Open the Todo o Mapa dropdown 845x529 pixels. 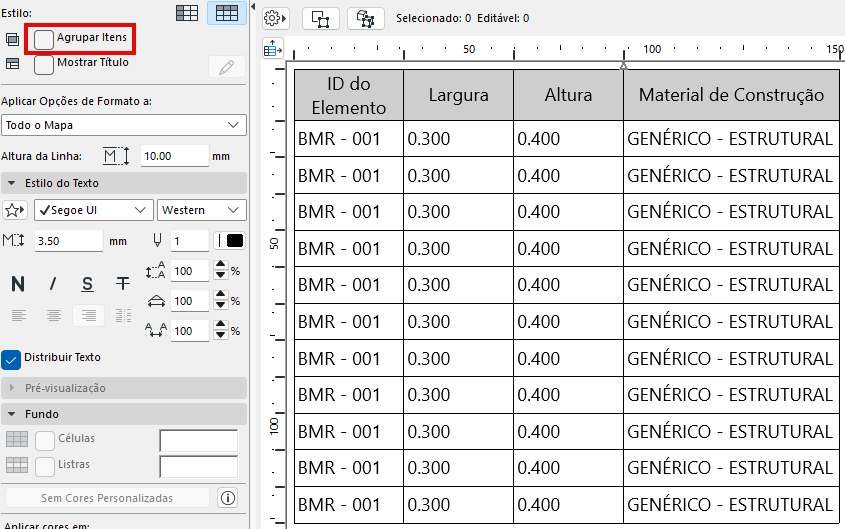pyautogui.click(x=123, y=125)
